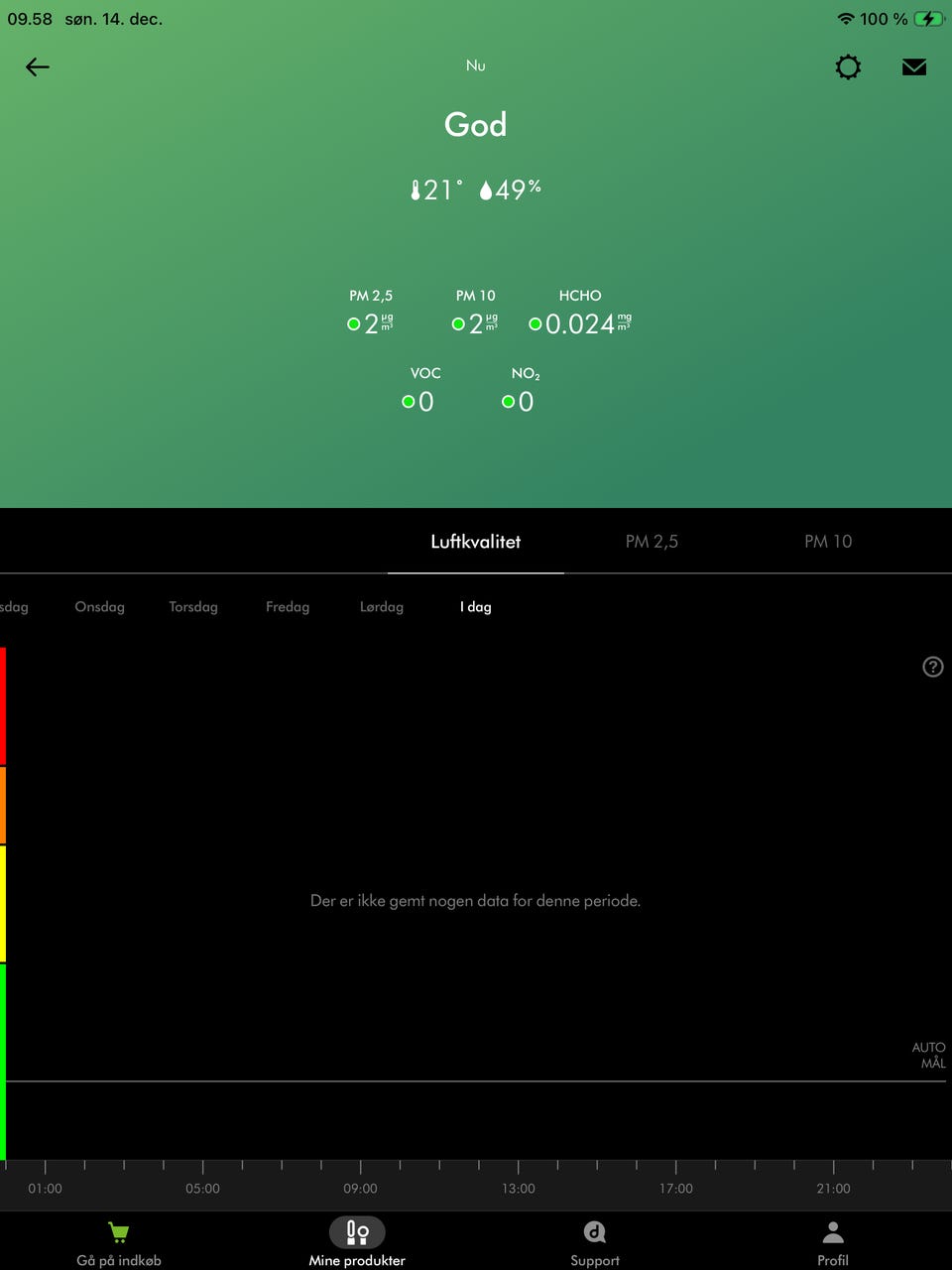Tap the 21:00 timeline label
The image size is (952, 1270).
point(833,1188)
